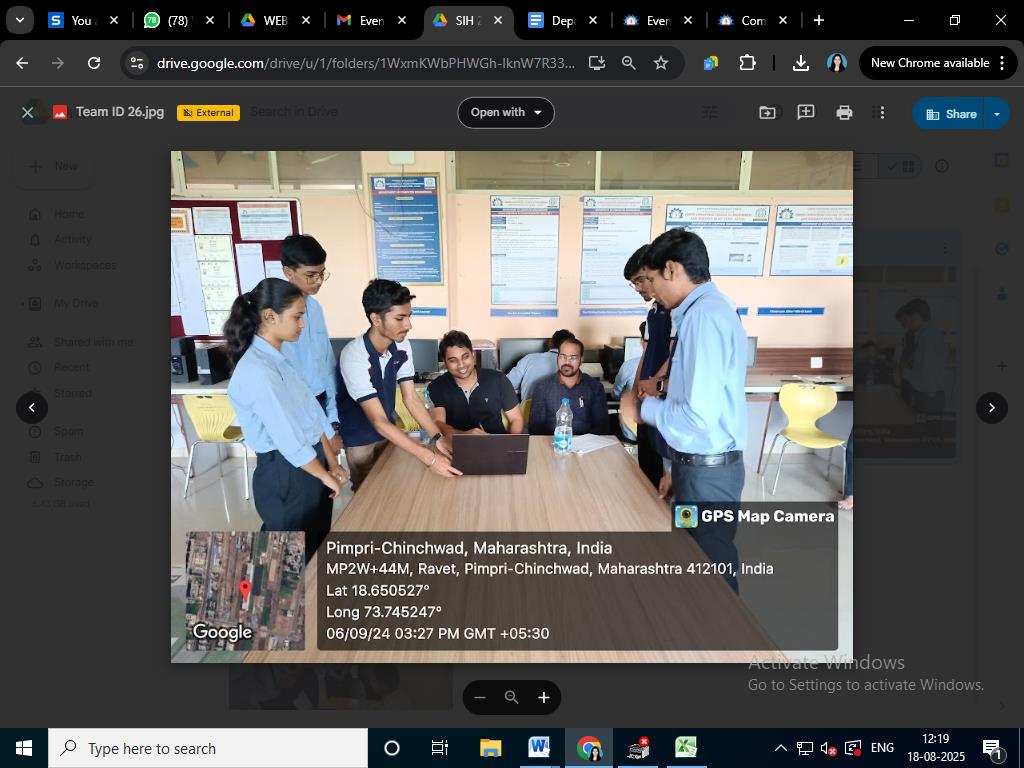1024x768 pixels.
Task: Click the move to folder icon
Action: [767, 112]
